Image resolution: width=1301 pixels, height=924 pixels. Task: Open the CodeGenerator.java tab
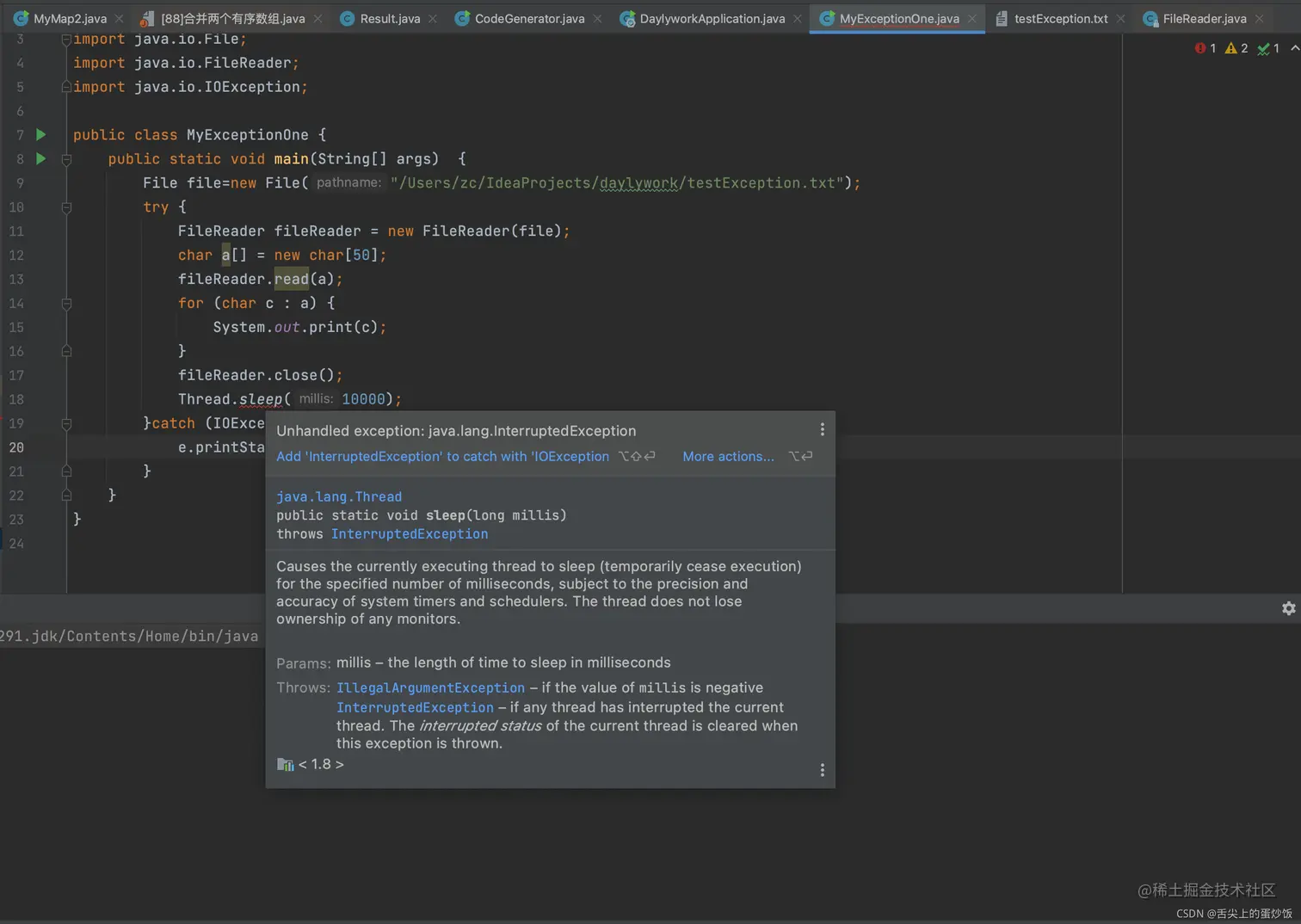[x=529, y=18]
